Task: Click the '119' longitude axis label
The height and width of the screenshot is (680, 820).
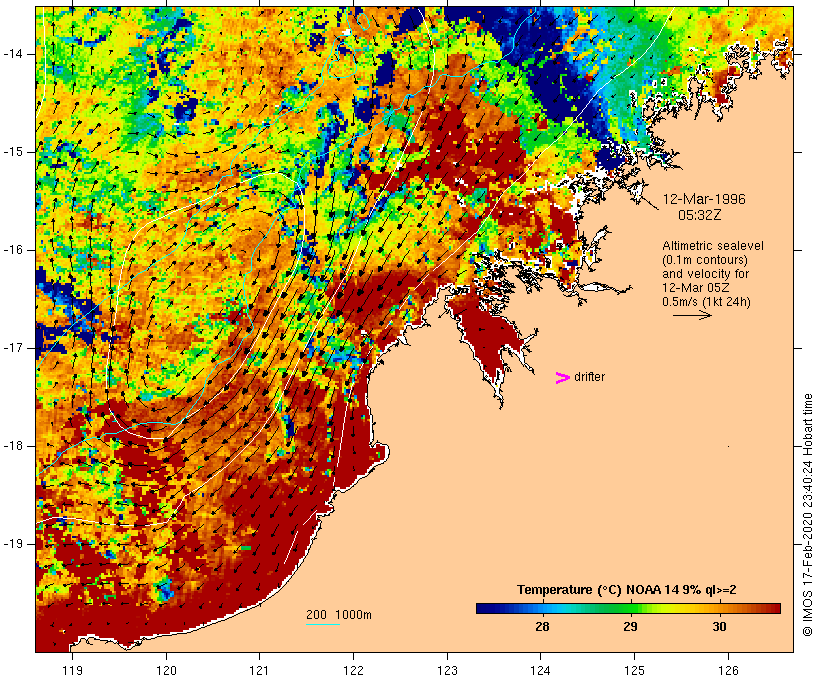Action: (72, 670)
